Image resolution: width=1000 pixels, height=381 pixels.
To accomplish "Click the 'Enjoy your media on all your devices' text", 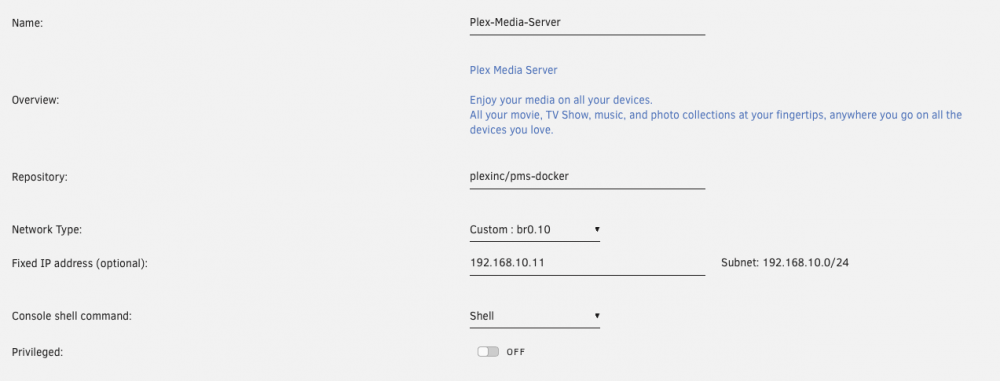I will point(561,101).
